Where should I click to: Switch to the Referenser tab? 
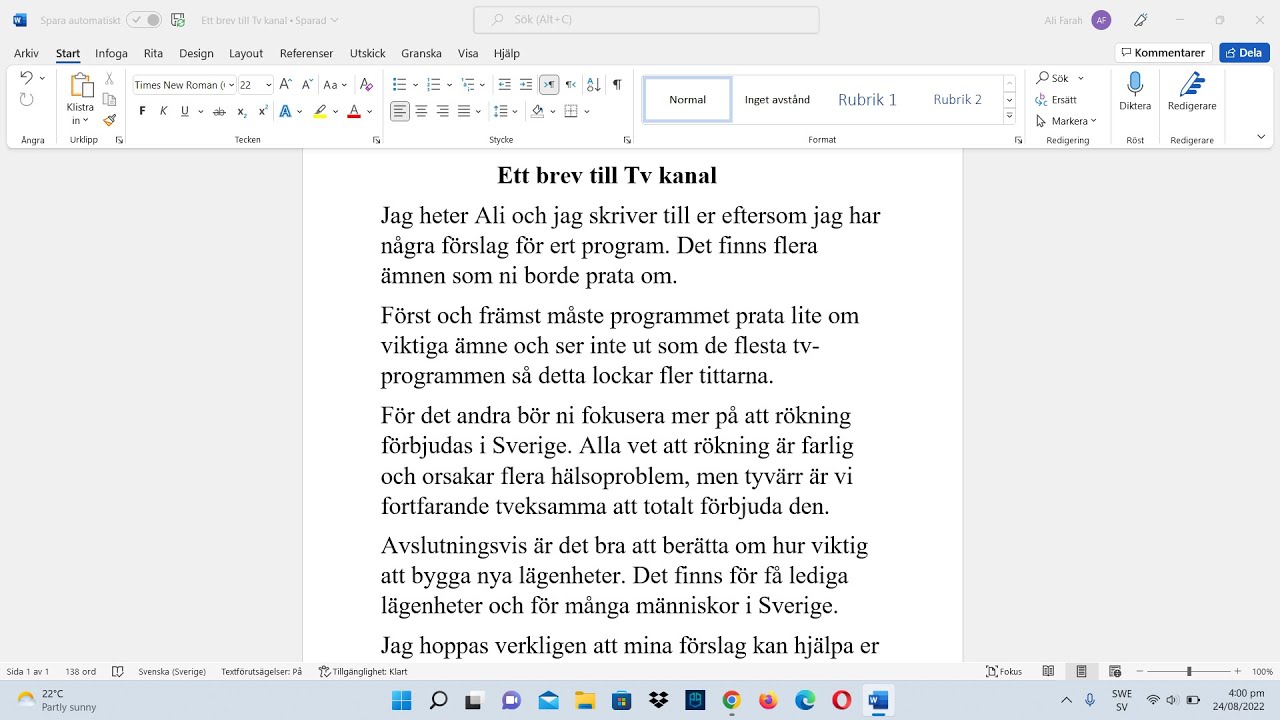click(x=306, y=53)
